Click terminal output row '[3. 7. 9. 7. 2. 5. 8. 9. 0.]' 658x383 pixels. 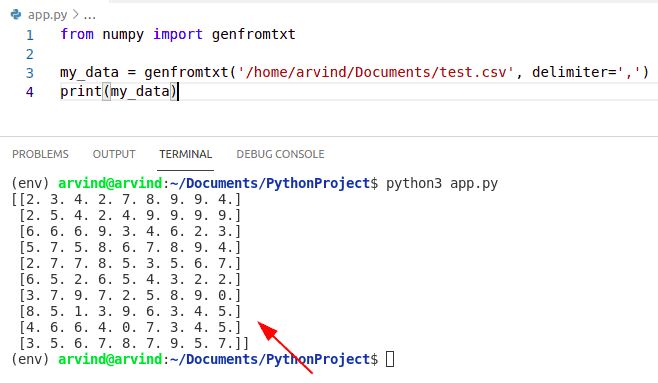coord(130,295)
